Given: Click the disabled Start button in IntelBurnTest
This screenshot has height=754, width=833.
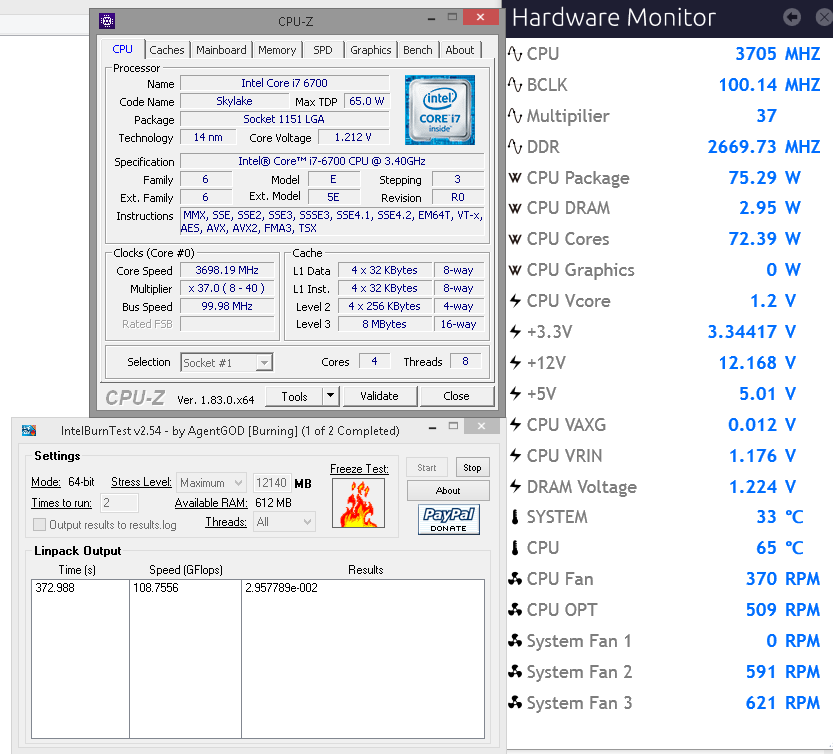Looking at the screenshot, I should (x=427, y=468).
